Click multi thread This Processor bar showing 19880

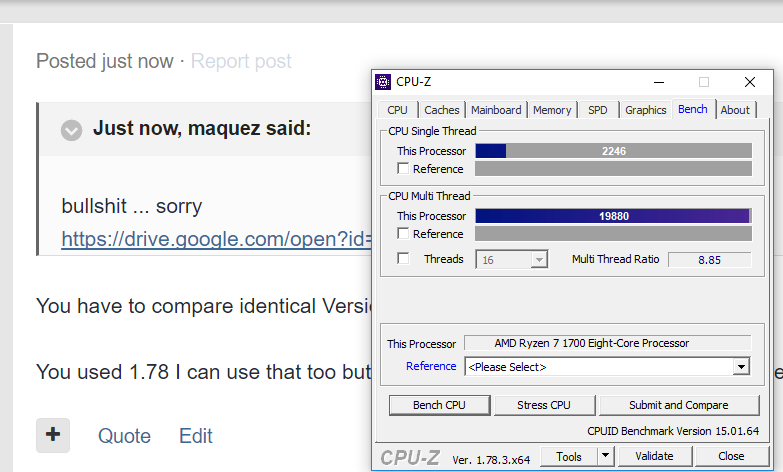613,216
